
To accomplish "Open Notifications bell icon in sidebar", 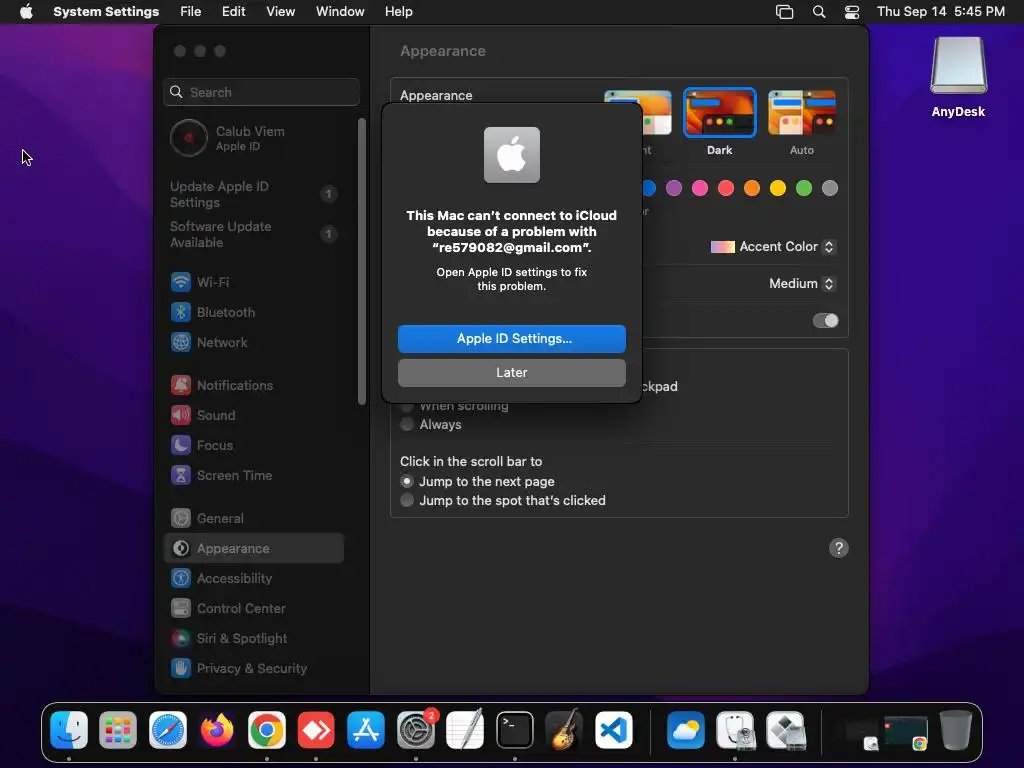I will coord(181,385).
